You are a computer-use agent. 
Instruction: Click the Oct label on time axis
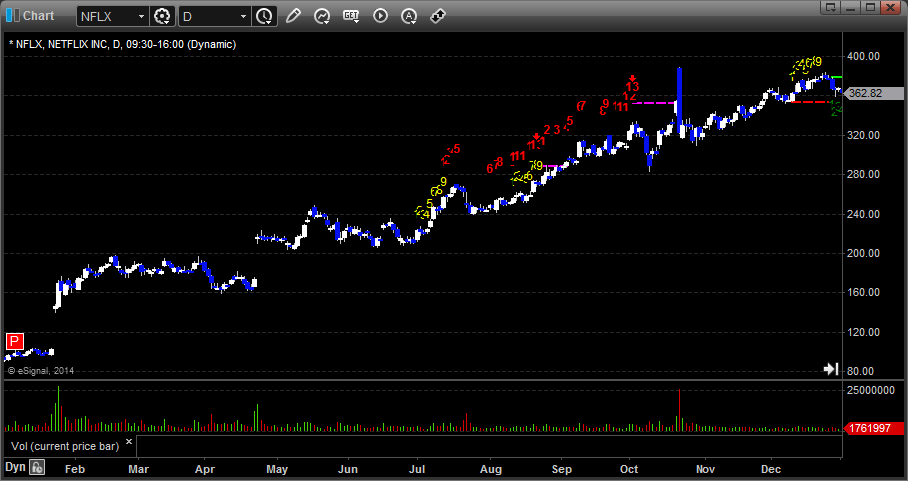pos(629,469)
